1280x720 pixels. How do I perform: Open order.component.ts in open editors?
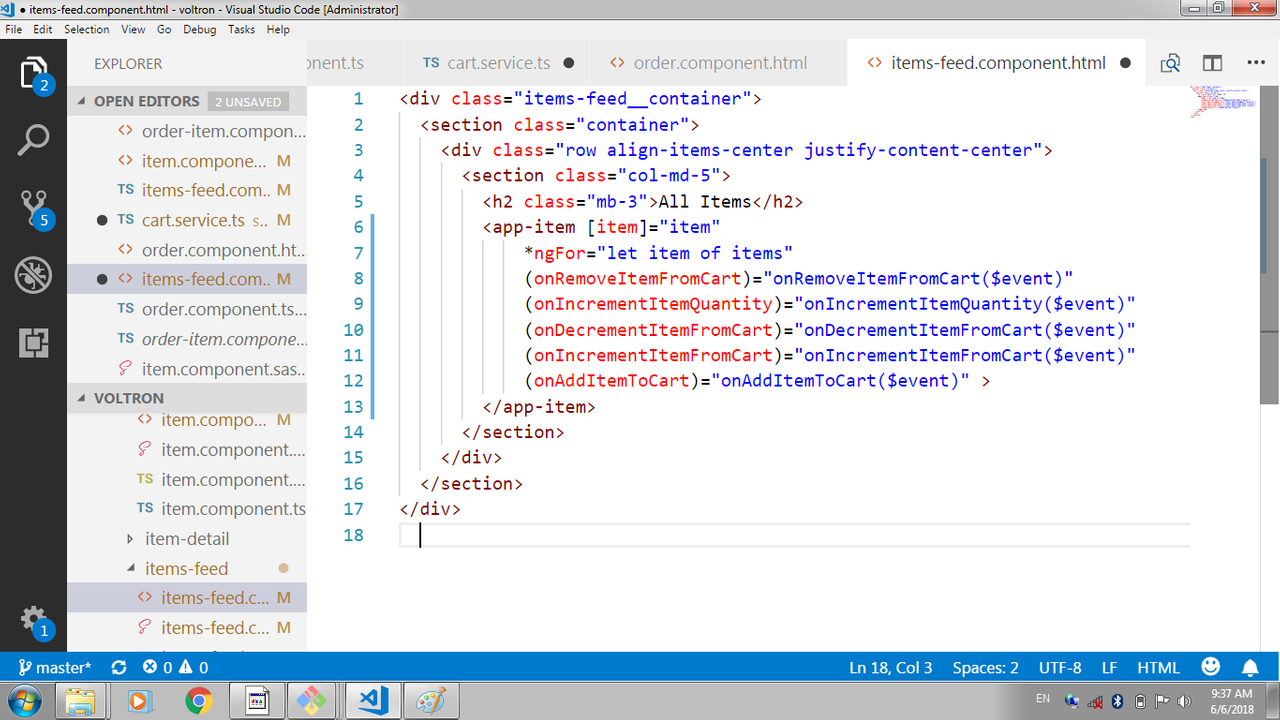coord(187,309)
